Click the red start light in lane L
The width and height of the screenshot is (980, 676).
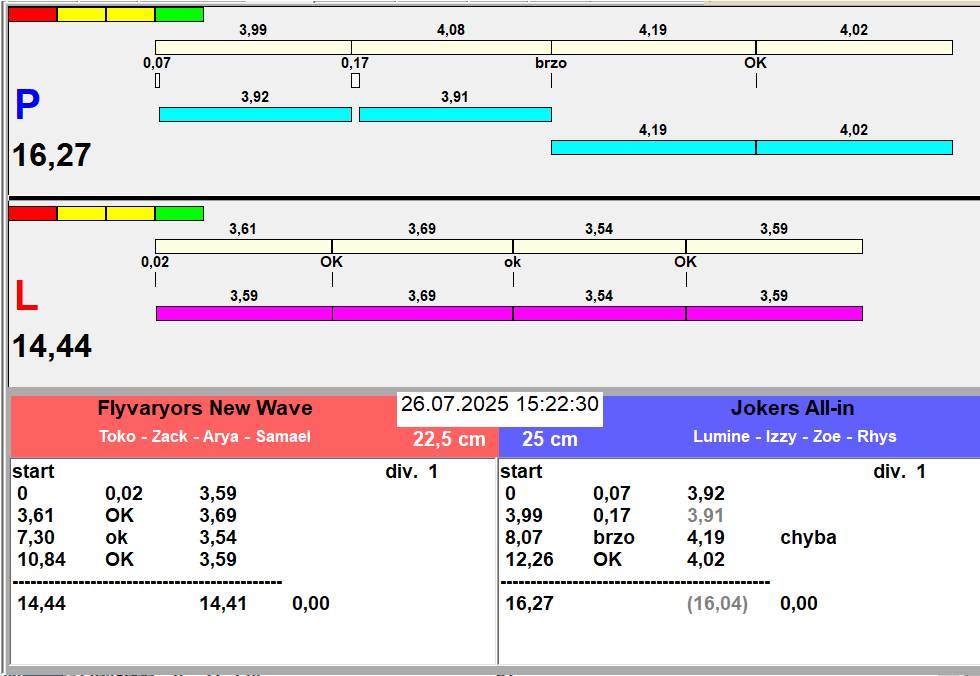(32, 214)
